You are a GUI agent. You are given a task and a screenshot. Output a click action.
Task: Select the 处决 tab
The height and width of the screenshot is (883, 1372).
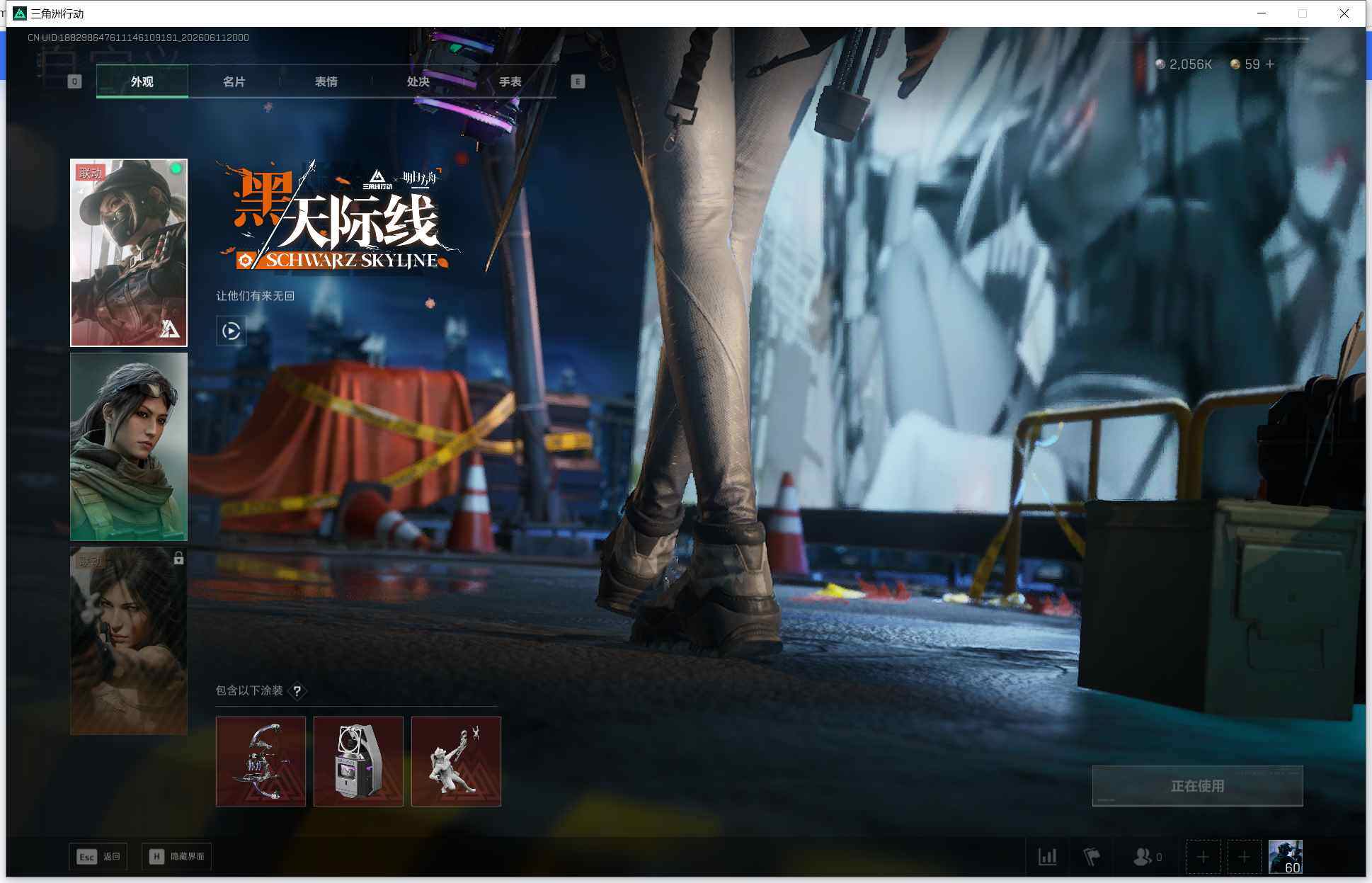[x=418, y=81]
